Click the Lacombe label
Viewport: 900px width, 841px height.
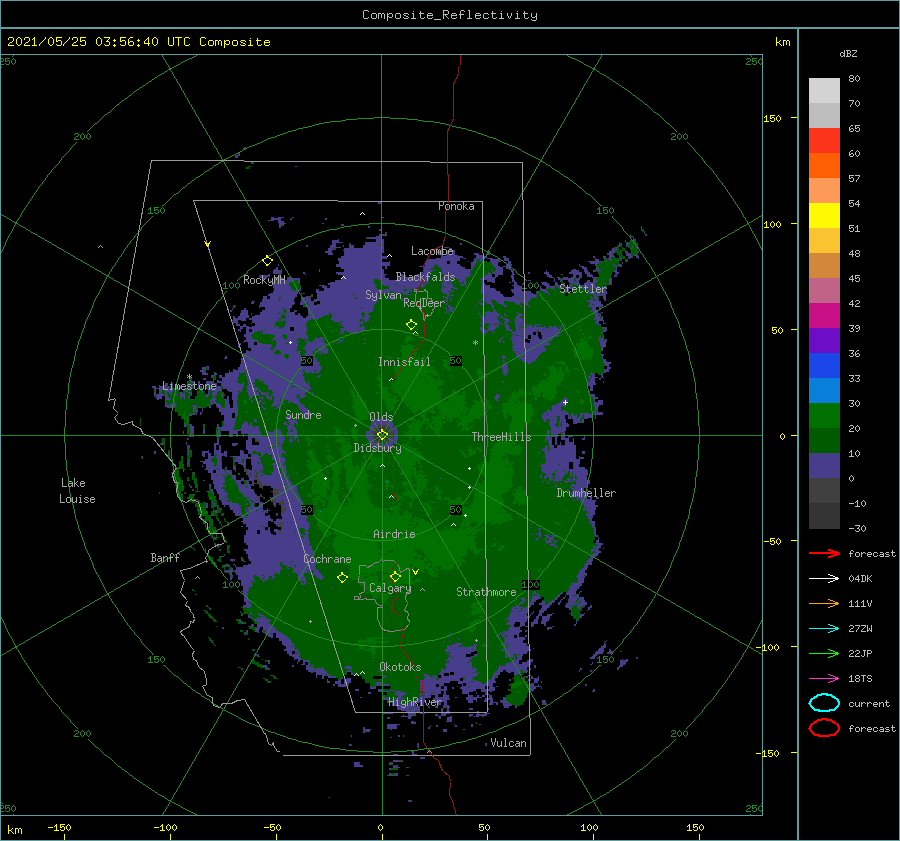[432, 251]
